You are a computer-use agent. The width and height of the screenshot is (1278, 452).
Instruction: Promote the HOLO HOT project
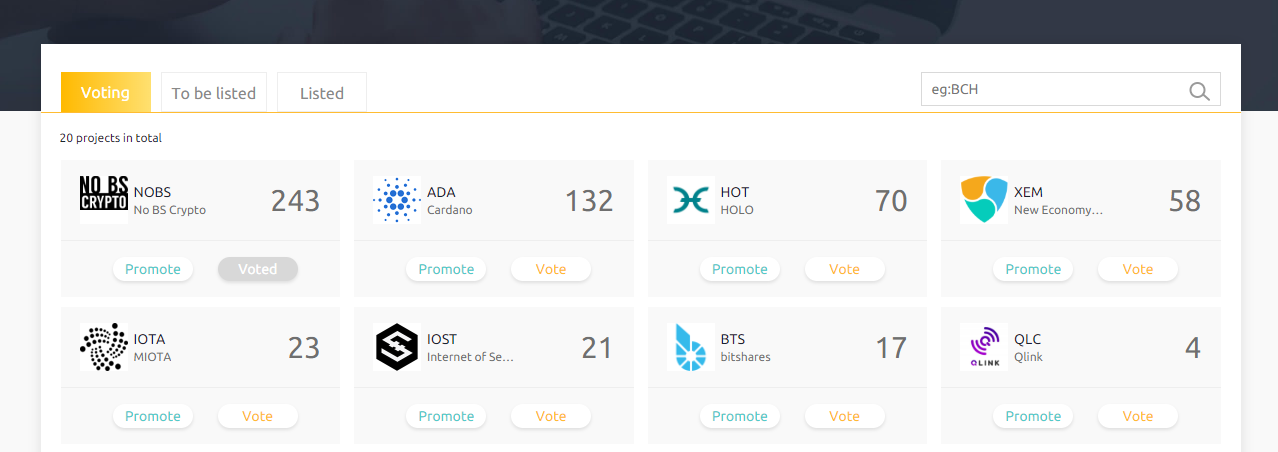pos(739,269)
